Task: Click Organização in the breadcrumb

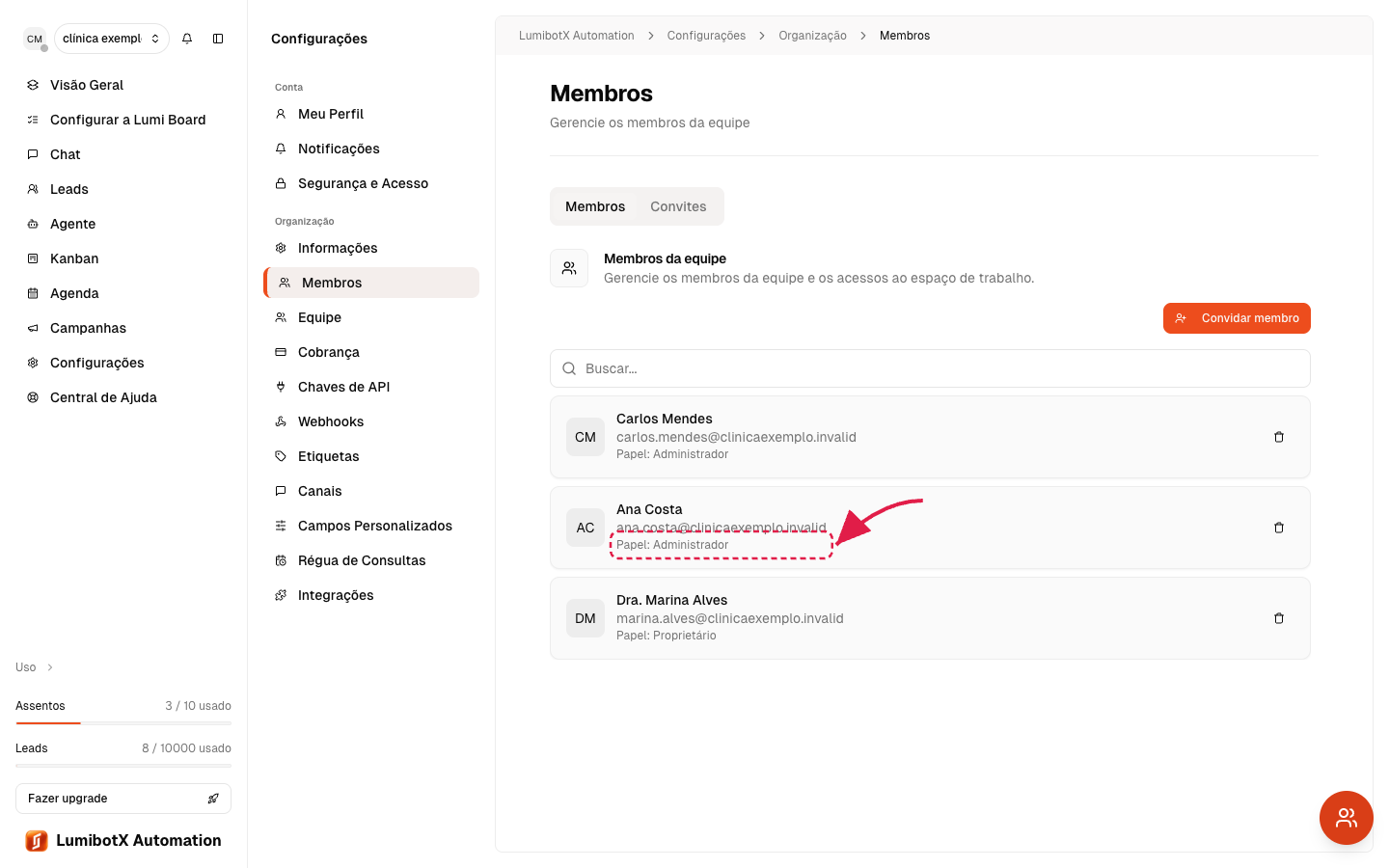Action: [x=812, y=36]
